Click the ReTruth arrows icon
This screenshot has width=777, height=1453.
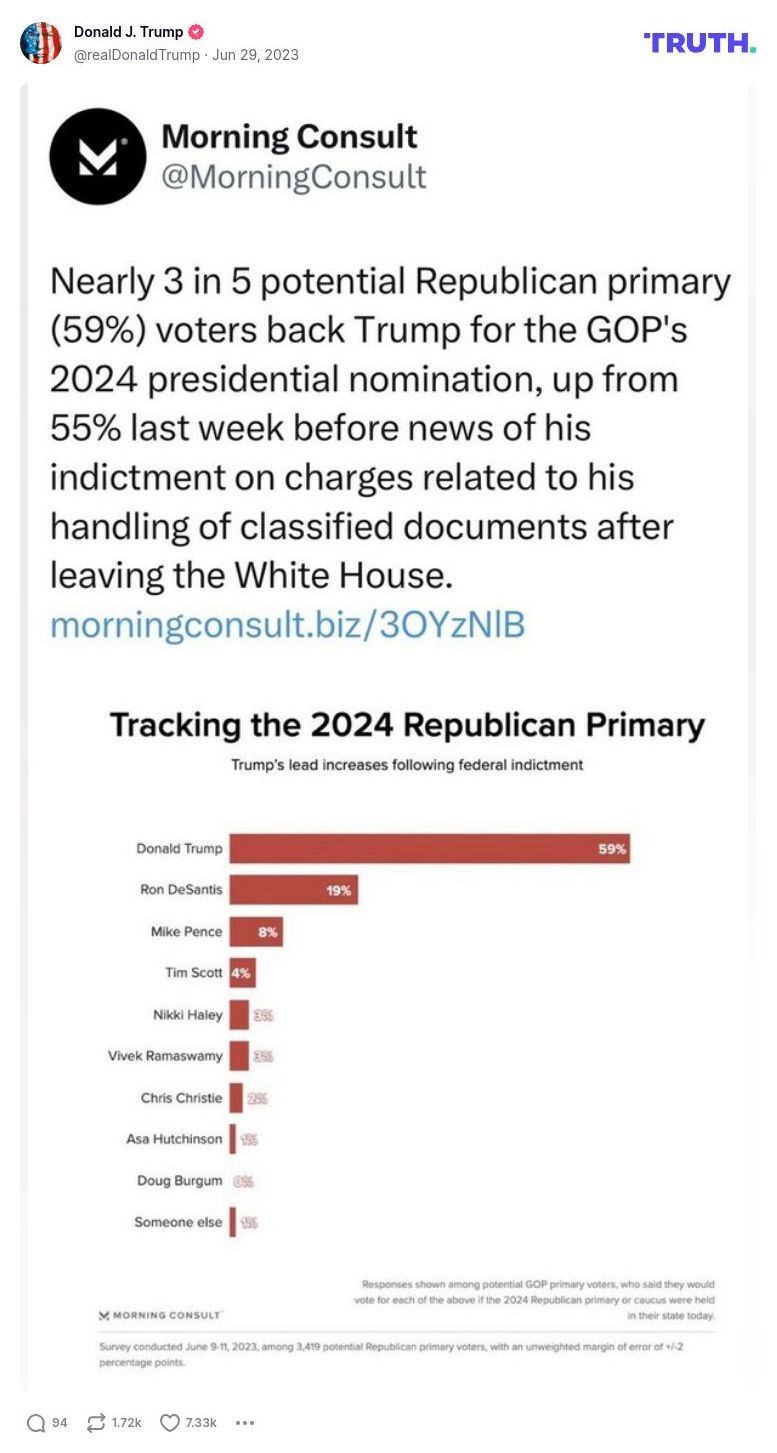tap(97, 1422)
